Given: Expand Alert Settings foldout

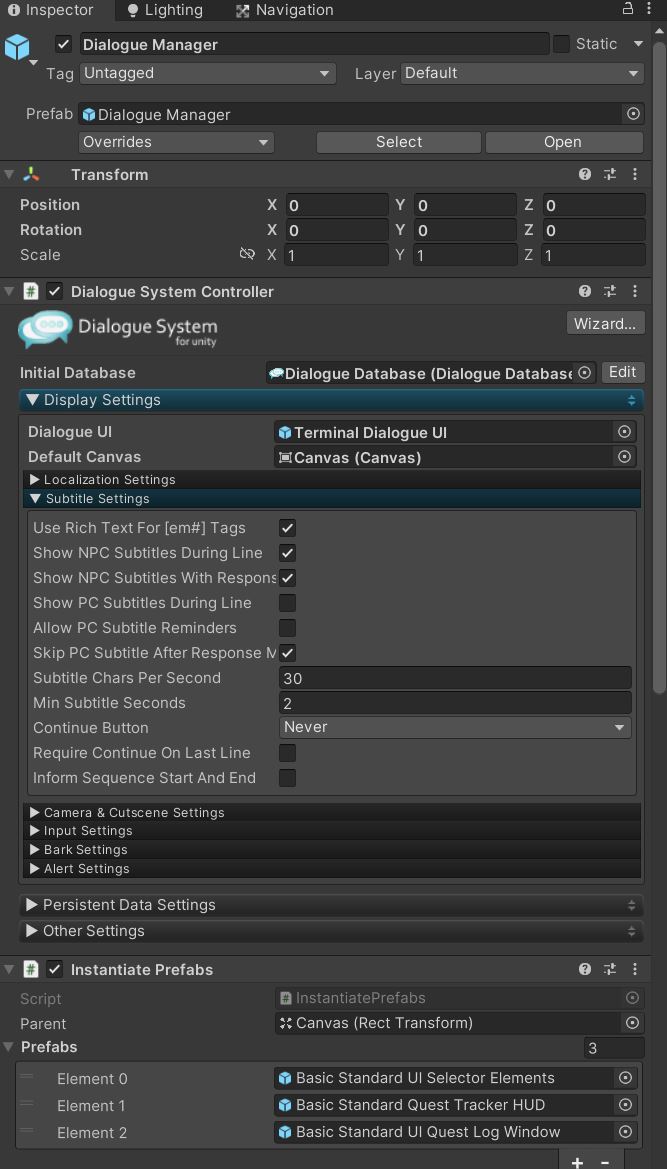Looking at the screenshot, I should 333,869.
